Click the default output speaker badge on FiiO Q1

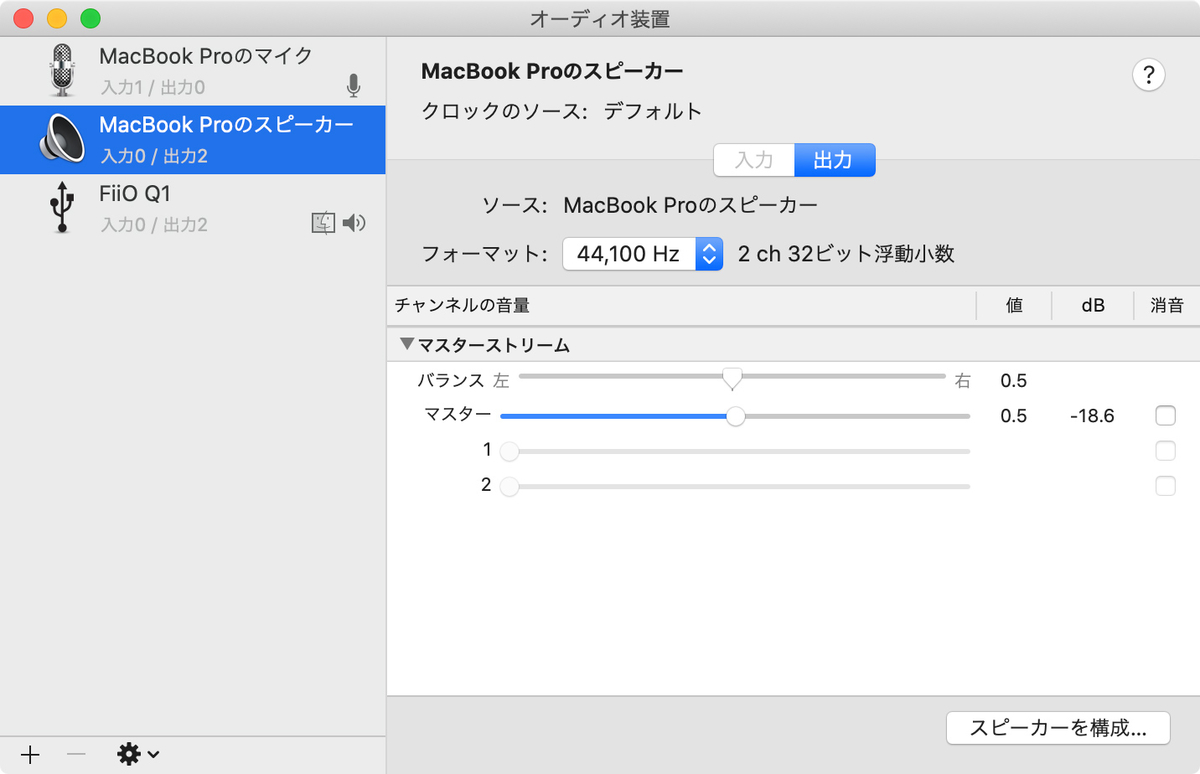(354, 223)
